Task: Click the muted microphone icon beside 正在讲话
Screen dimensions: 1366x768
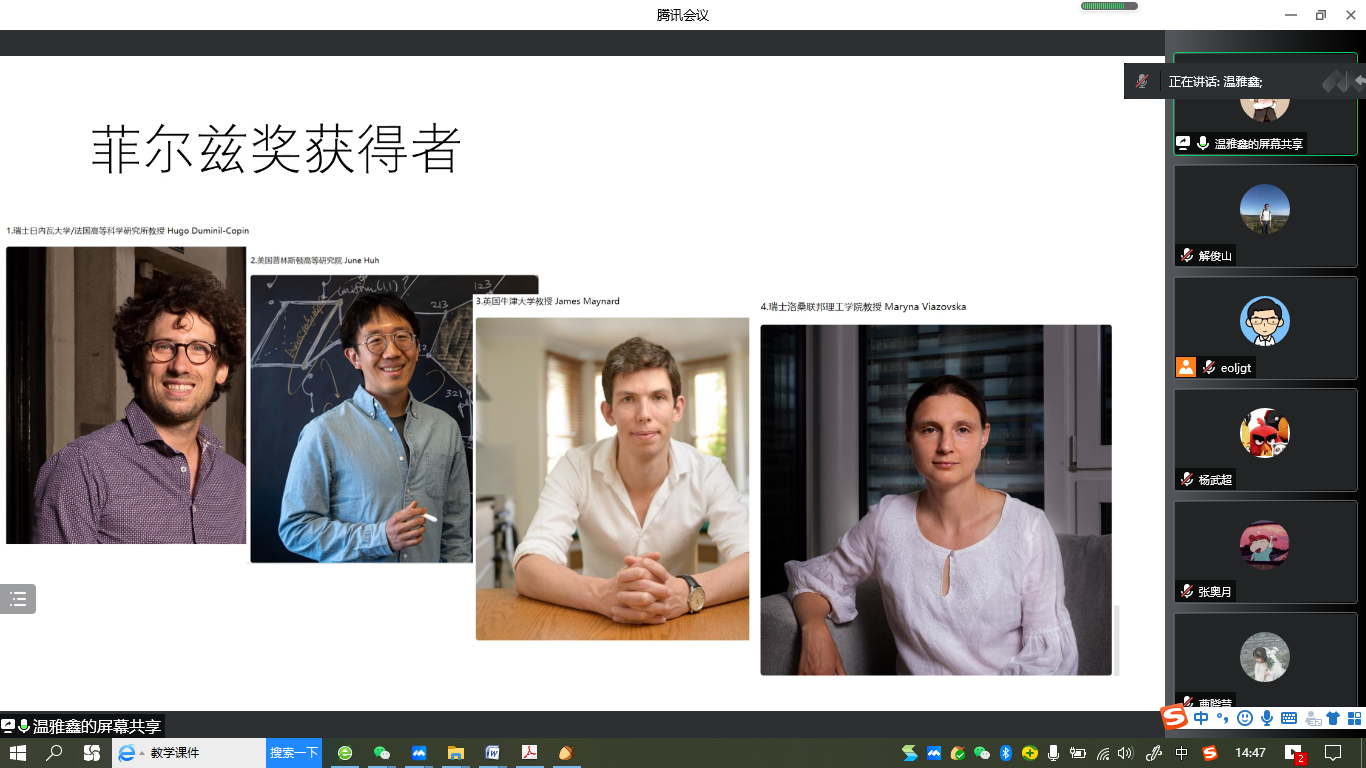Action: 1142,81
